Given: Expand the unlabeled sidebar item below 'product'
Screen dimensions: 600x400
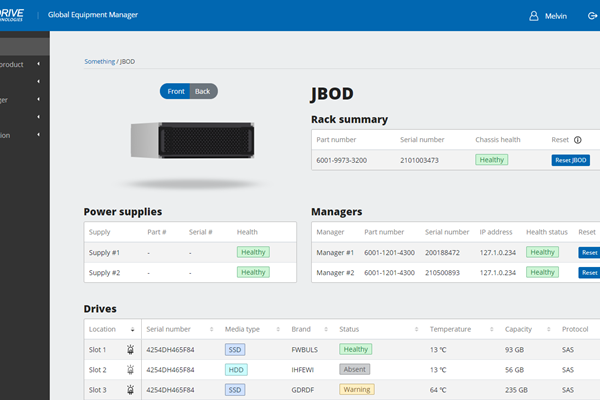Looking at the screenshot, I should [38, 82].
